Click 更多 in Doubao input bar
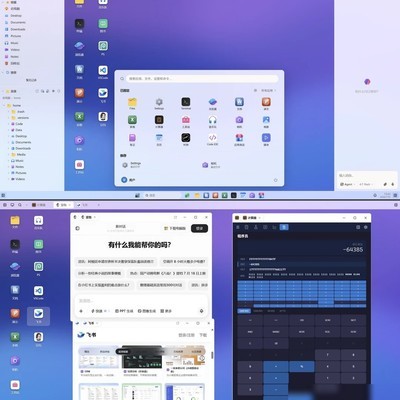 pyautogui.click(x=166, y=311)
